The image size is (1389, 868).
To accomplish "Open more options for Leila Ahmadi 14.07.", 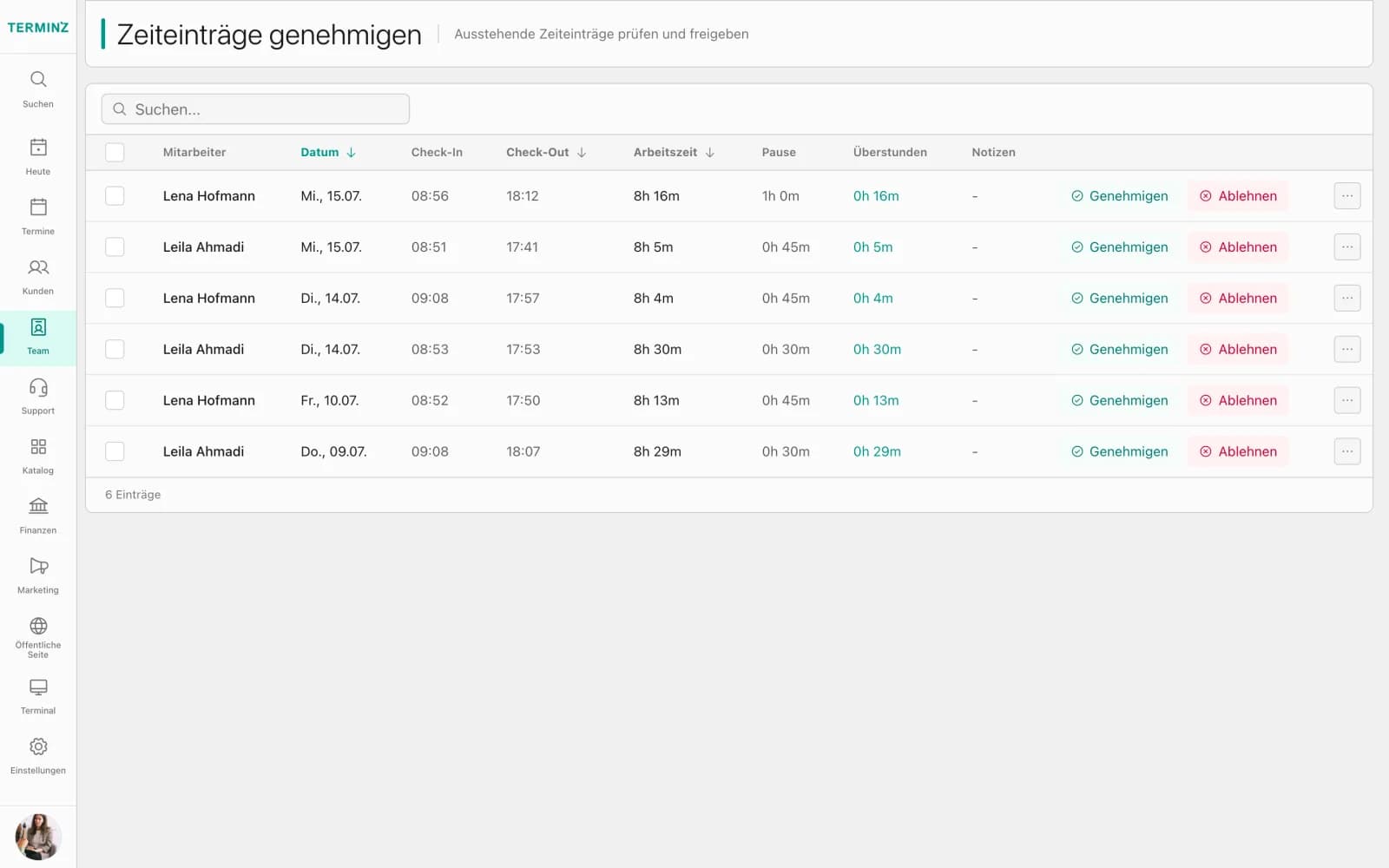I will click(x=1347, y=350).
